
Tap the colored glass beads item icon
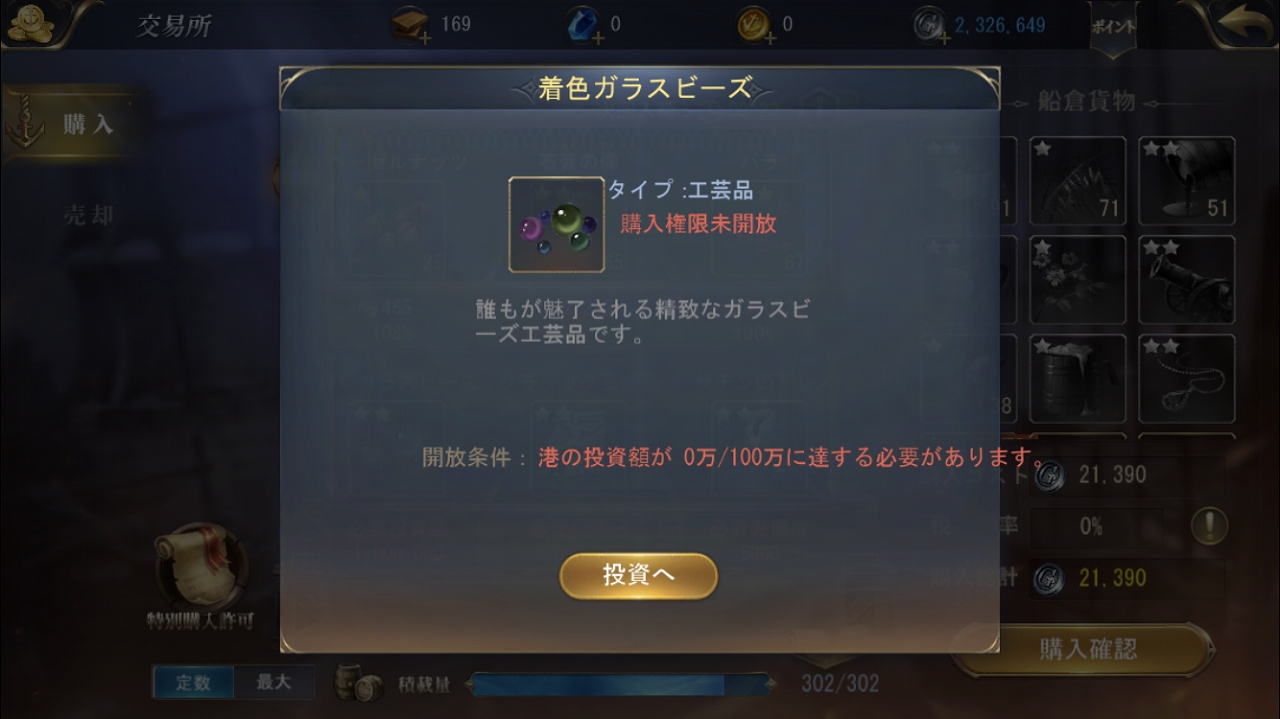point(556,225)
